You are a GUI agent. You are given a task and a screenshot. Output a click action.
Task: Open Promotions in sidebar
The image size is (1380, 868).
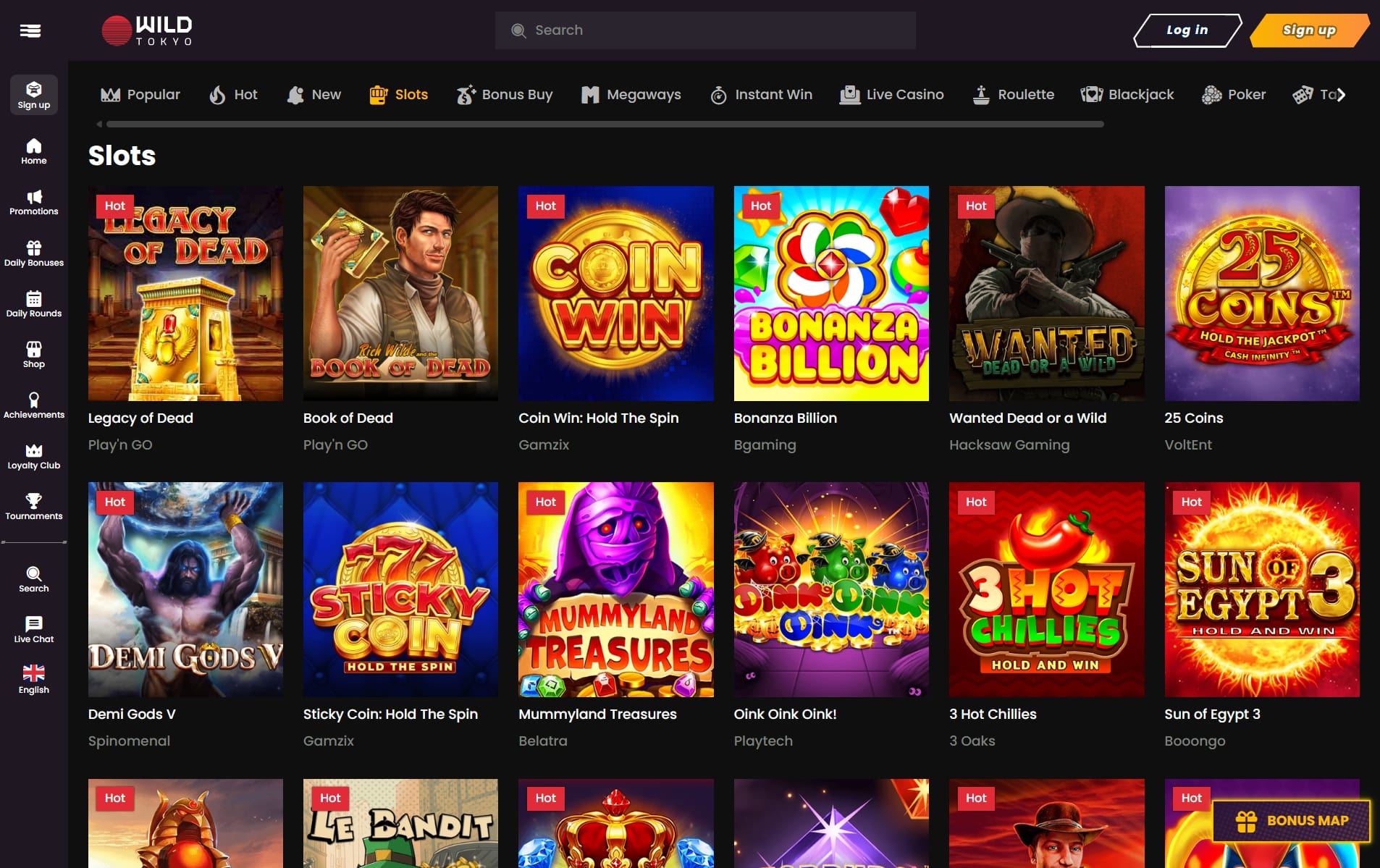pyautogui.click(x=34, y=203)
